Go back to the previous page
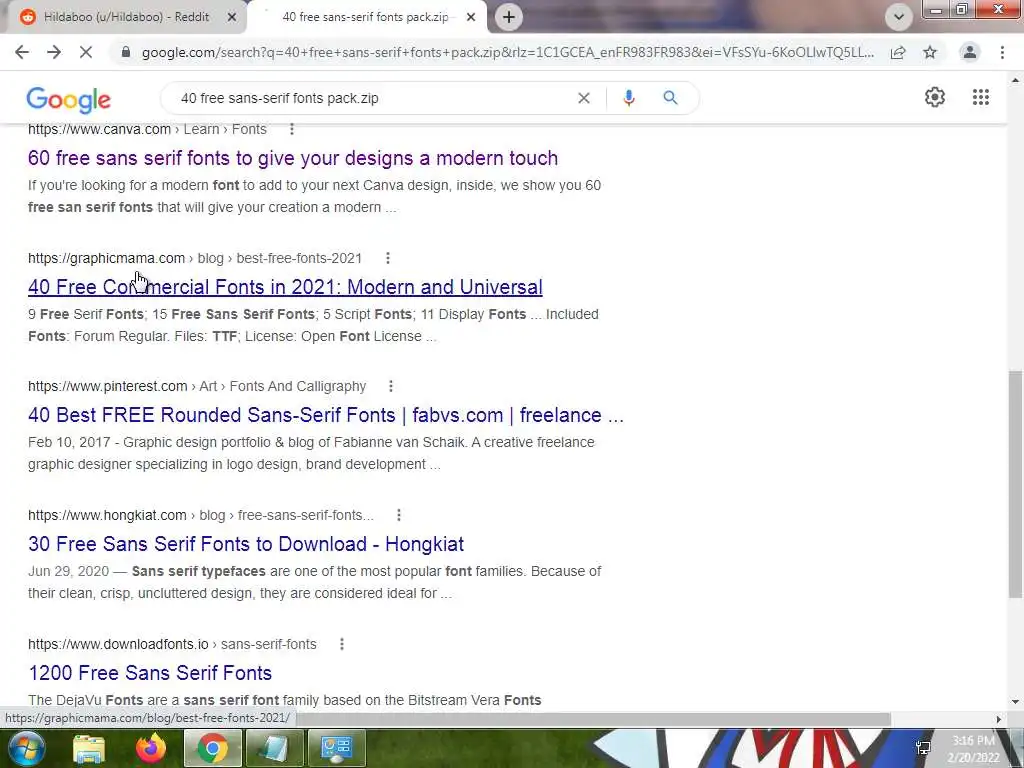The height and width of the screenshot is (768, 1024). point(22,52)
